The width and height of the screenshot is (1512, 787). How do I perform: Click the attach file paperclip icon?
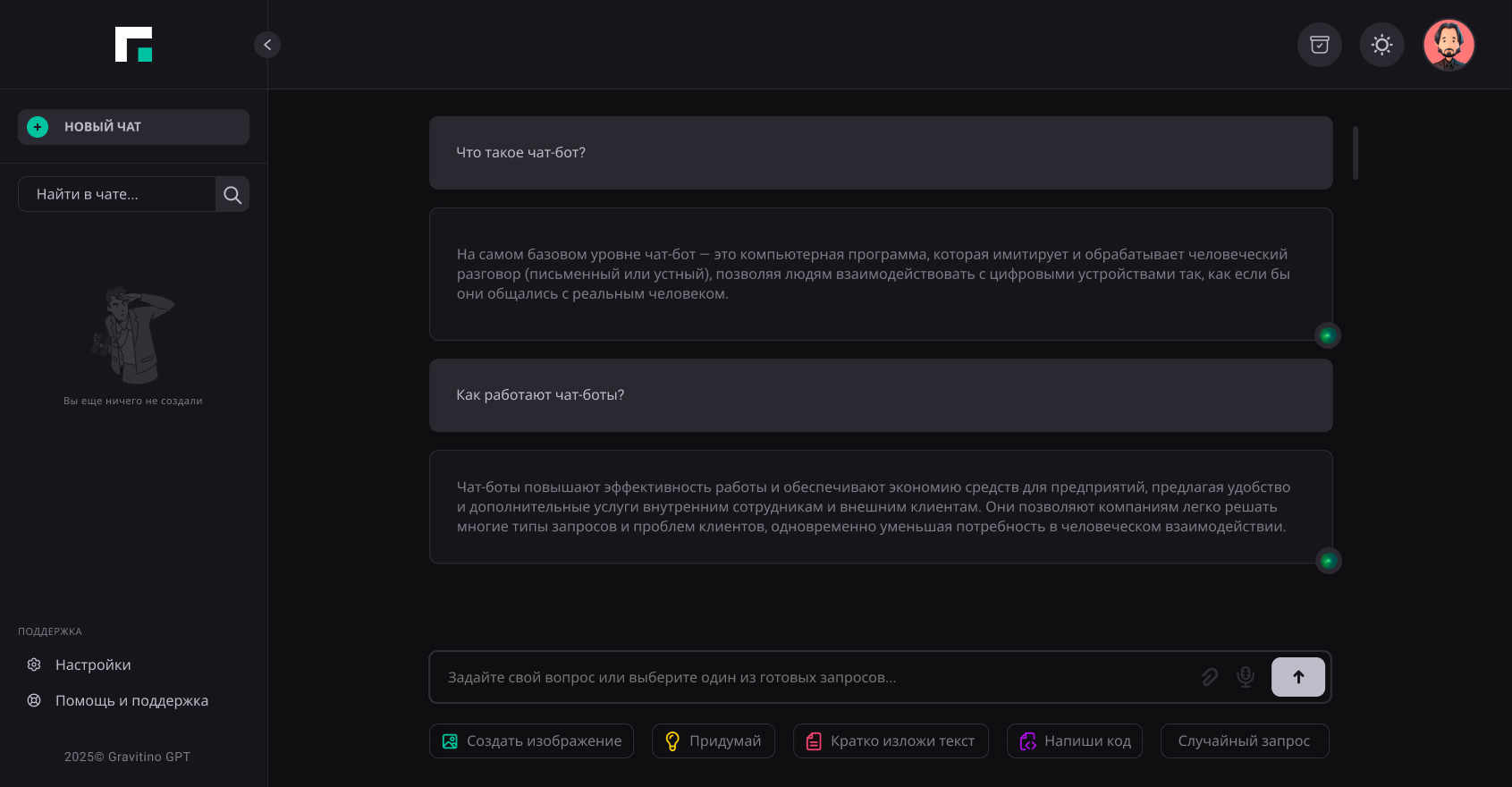(x=1210, y=677)
